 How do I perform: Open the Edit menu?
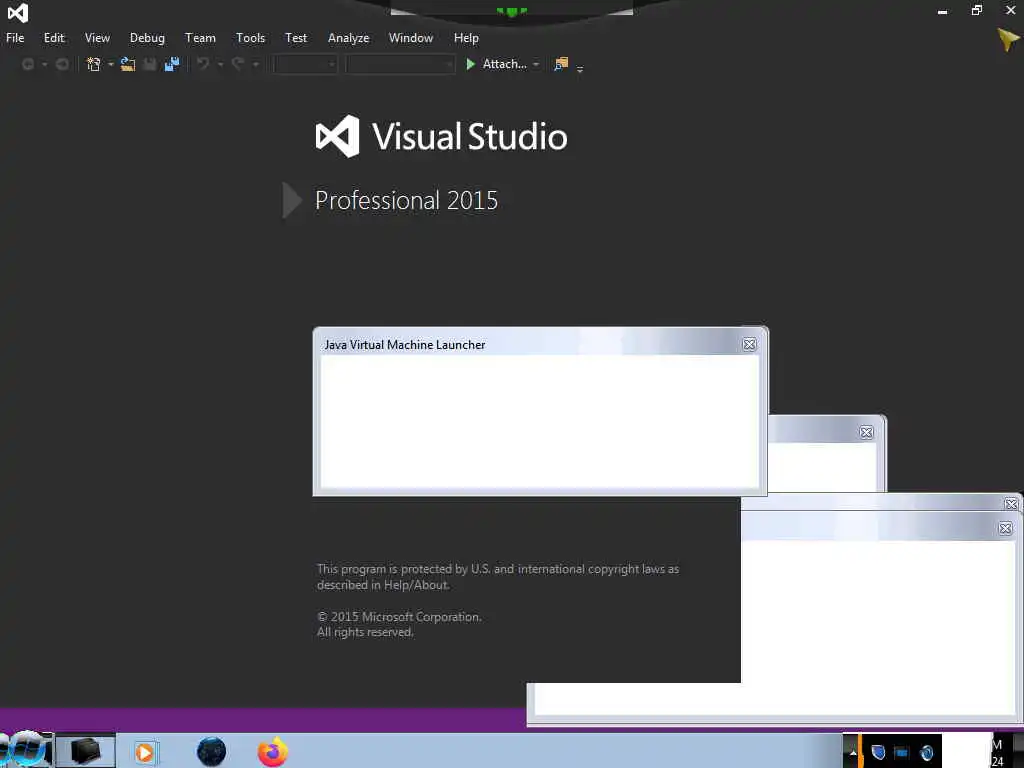pos(54,38)
